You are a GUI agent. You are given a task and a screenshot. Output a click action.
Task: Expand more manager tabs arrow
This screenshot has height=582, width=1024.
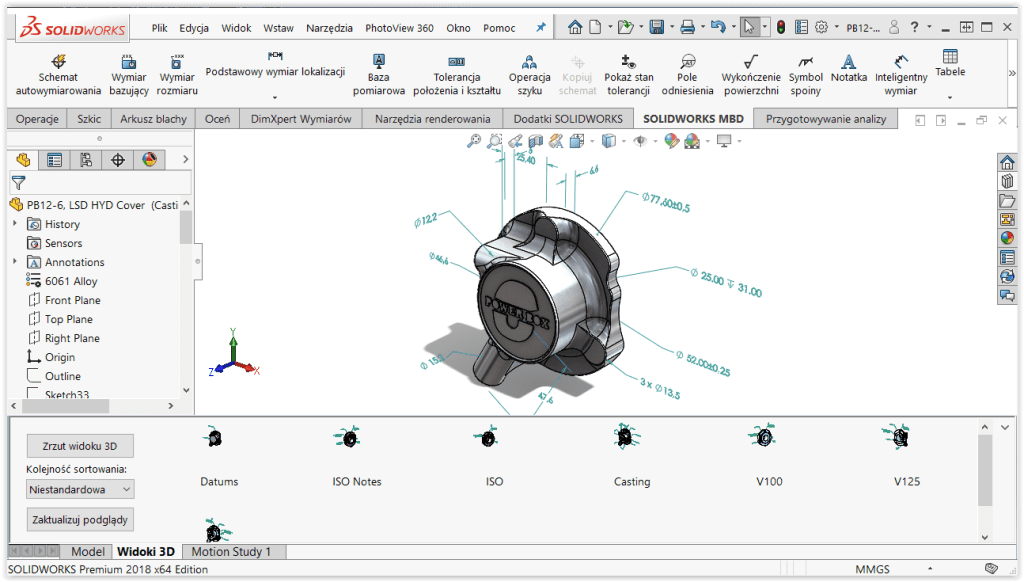click(185, 159)
